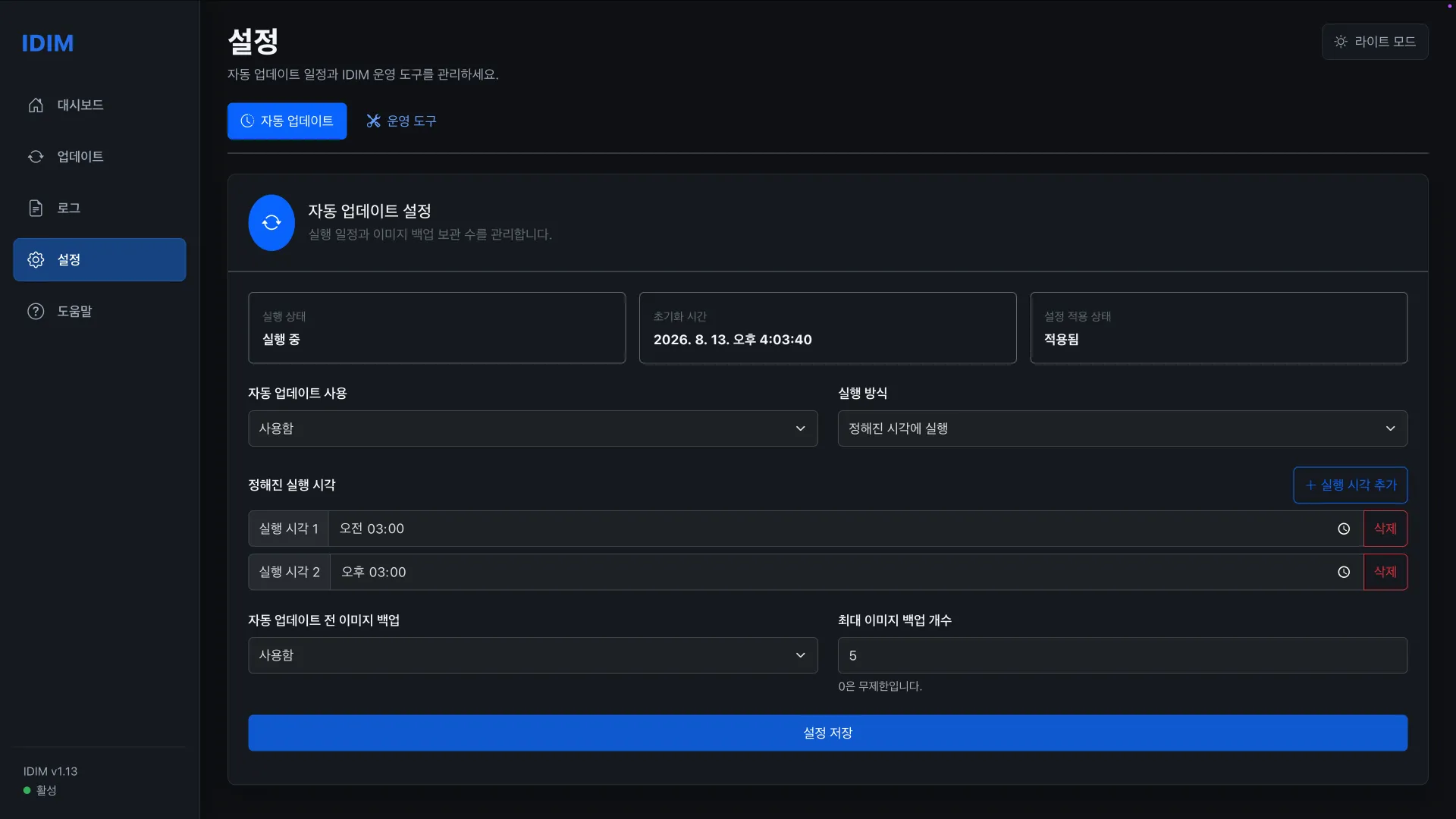Click the house icon beside 대시보드
The width and height of the screenshot is (1456, 819).
36,105
